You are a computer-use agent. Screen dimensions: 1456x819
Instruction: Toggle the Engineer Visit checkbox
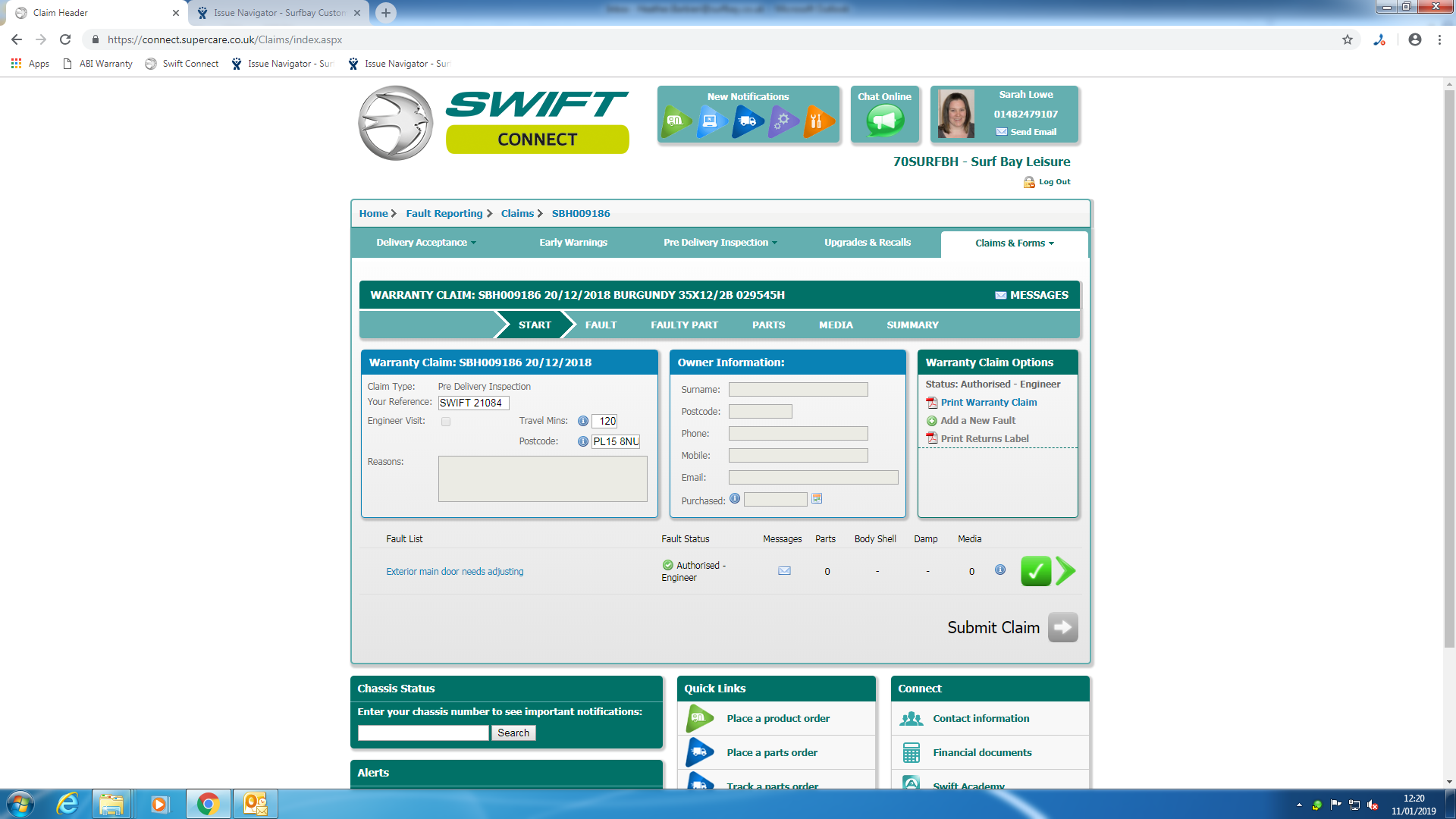446,422
